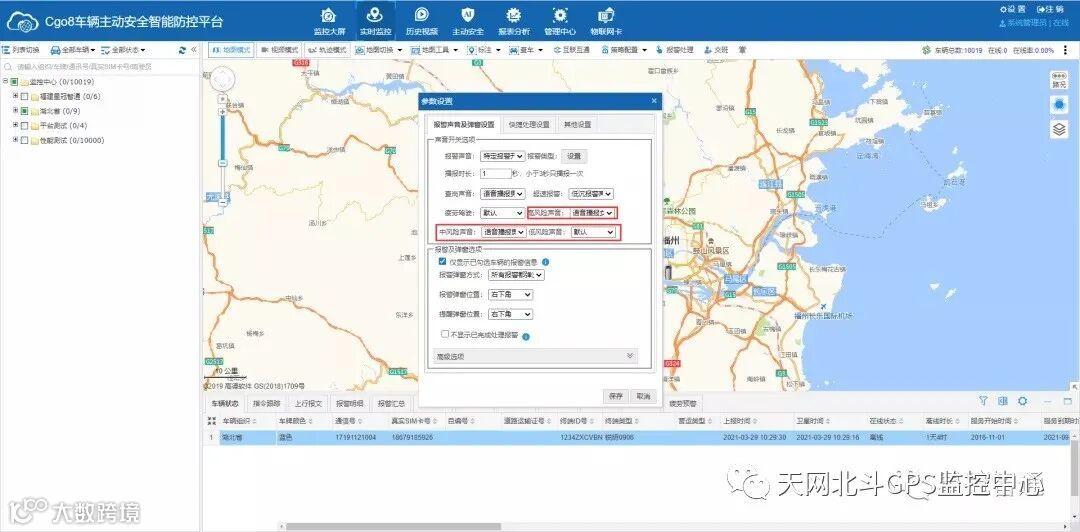Click the 路况 button at map top-right
Image resolution: width=1080 pixels, height=532 pixels.
pyautogui.click(x=1059, y=79)
